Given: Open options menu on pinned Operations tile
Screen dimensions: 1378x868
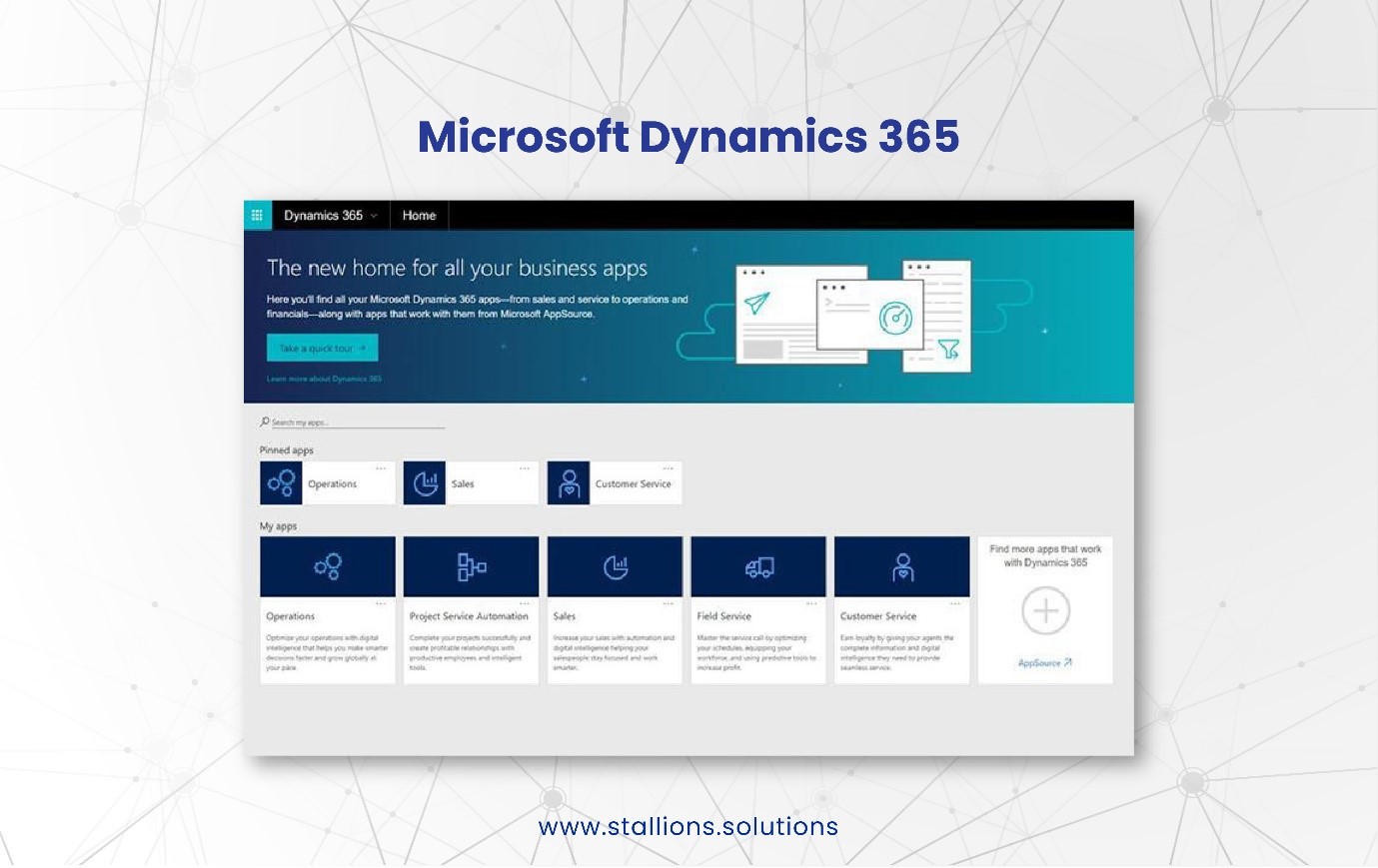Looking at the screenshot, I should [381, 468].
